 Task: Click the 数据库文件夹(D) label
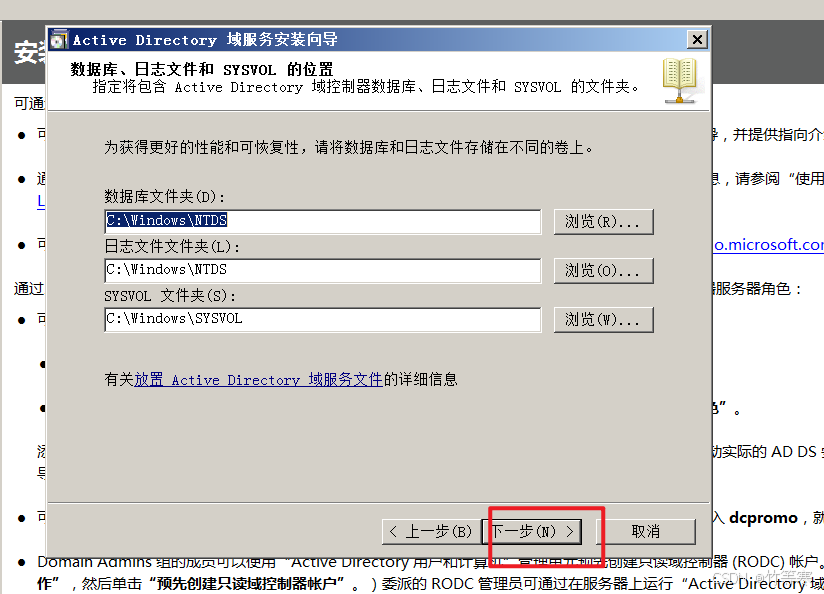tap(165, 197)
